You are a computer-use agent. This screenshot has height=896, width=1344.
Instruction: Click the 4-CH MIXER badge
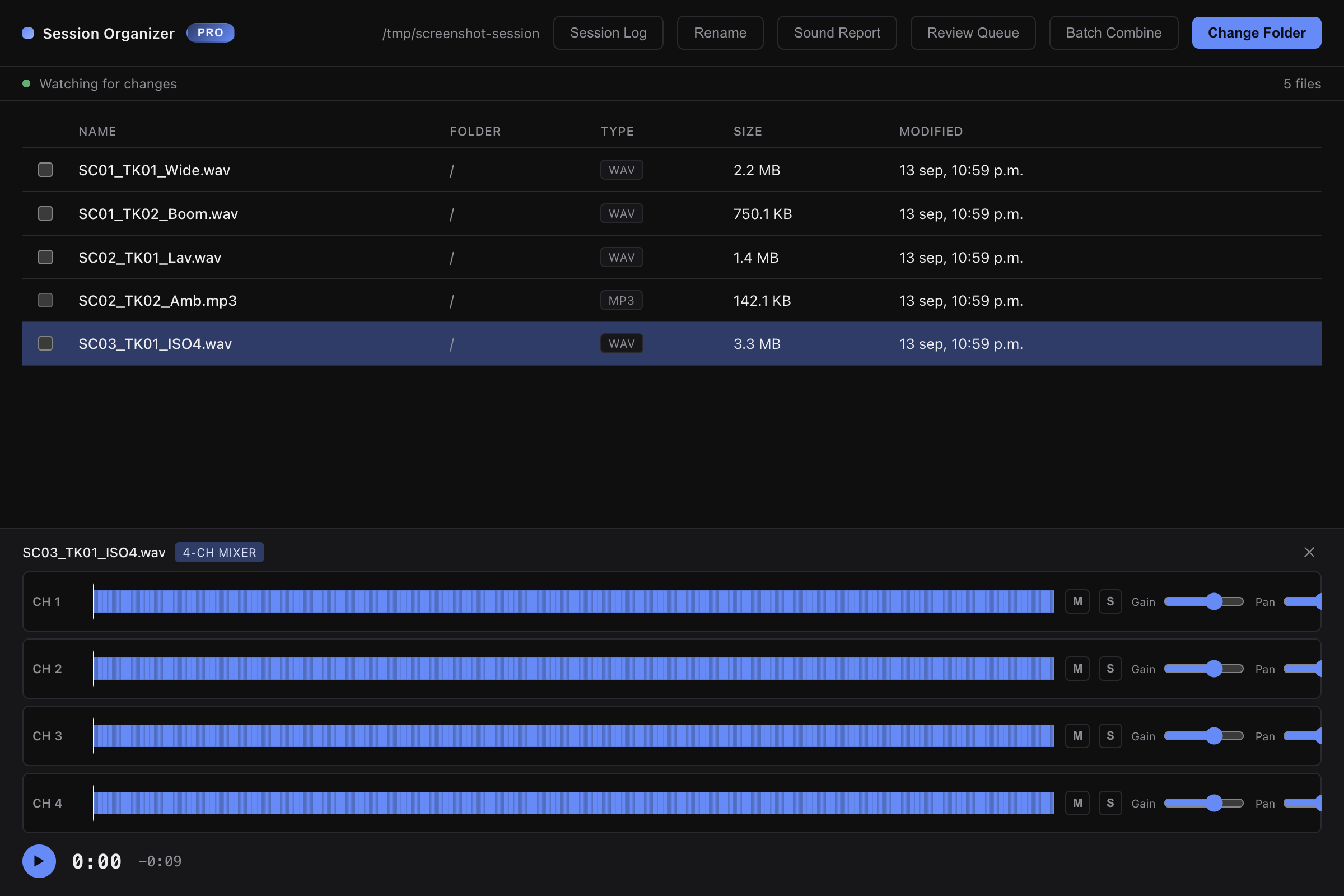pos(220,553)
